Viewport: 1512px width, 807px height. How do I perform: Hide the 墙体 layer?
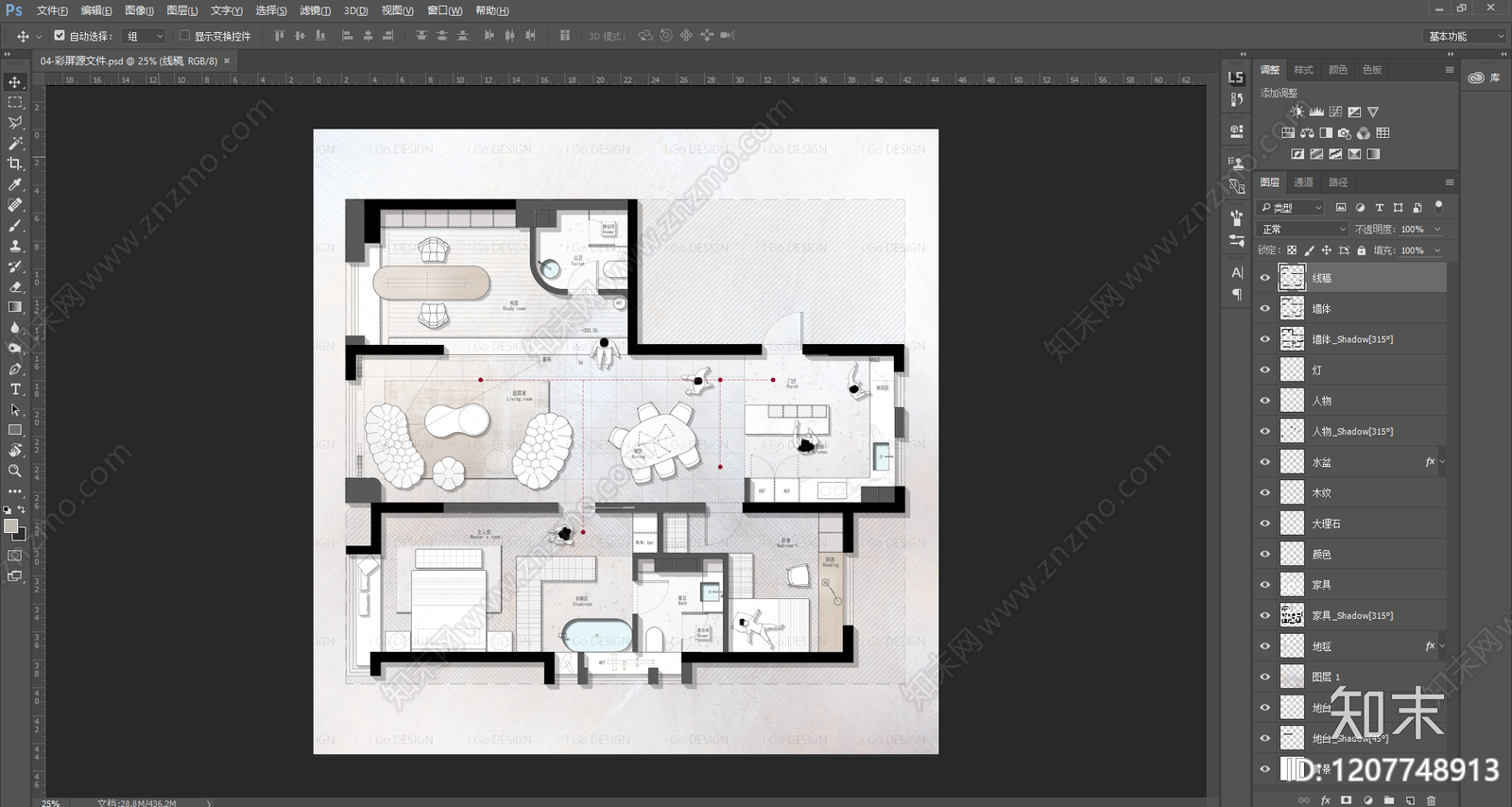click(1265, 309)
